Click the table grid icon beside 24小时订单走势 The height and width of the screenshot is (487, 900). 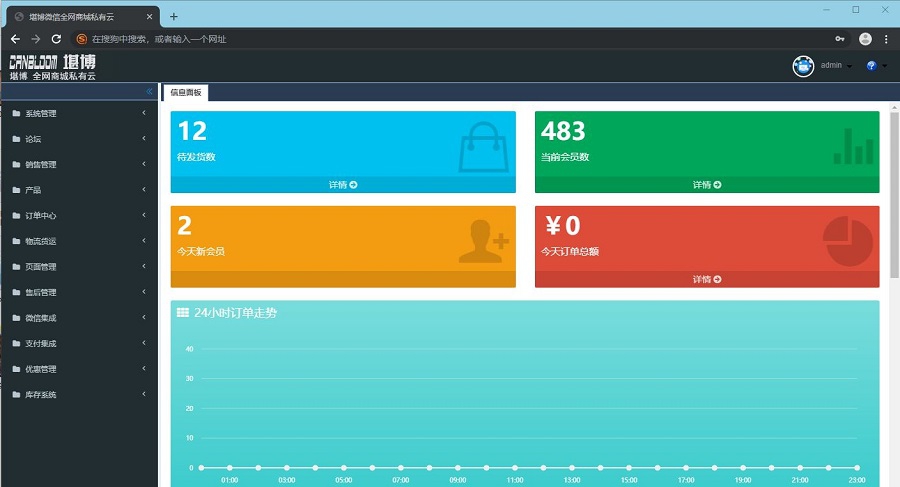click(183, 313)
